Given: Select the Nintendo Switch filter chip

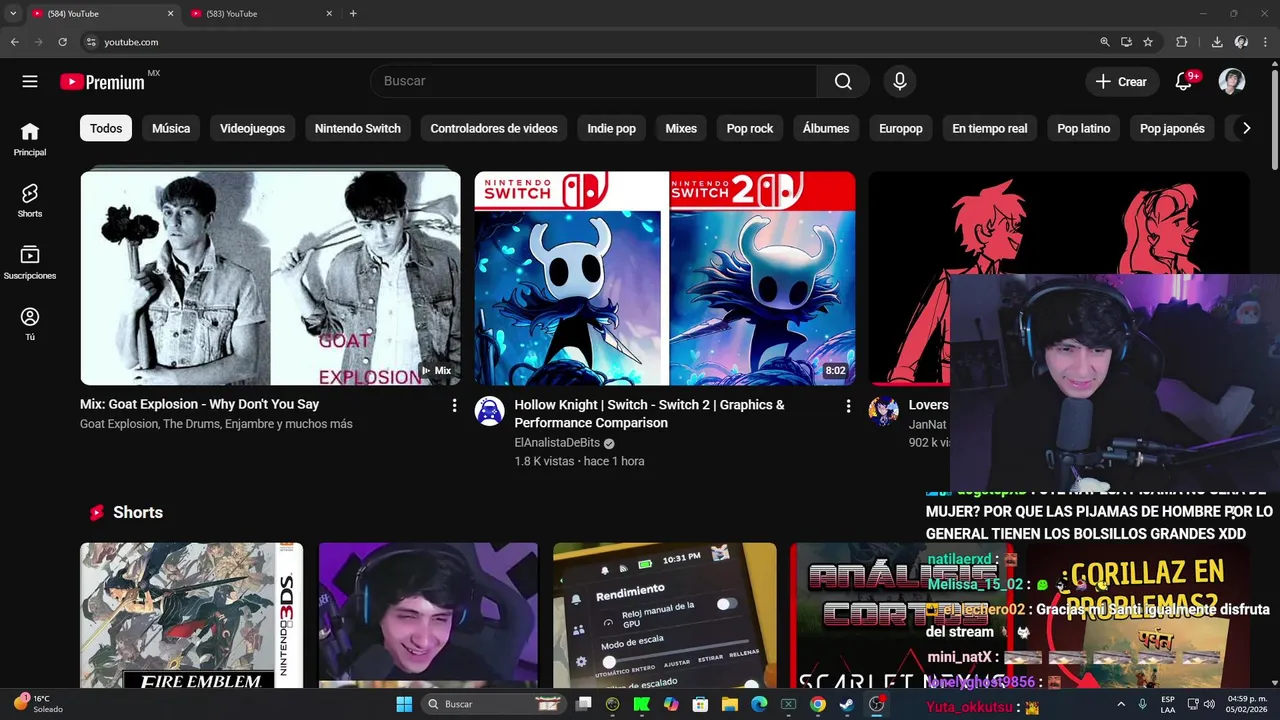Looking at the screenshot, I should tap(357, 128).
